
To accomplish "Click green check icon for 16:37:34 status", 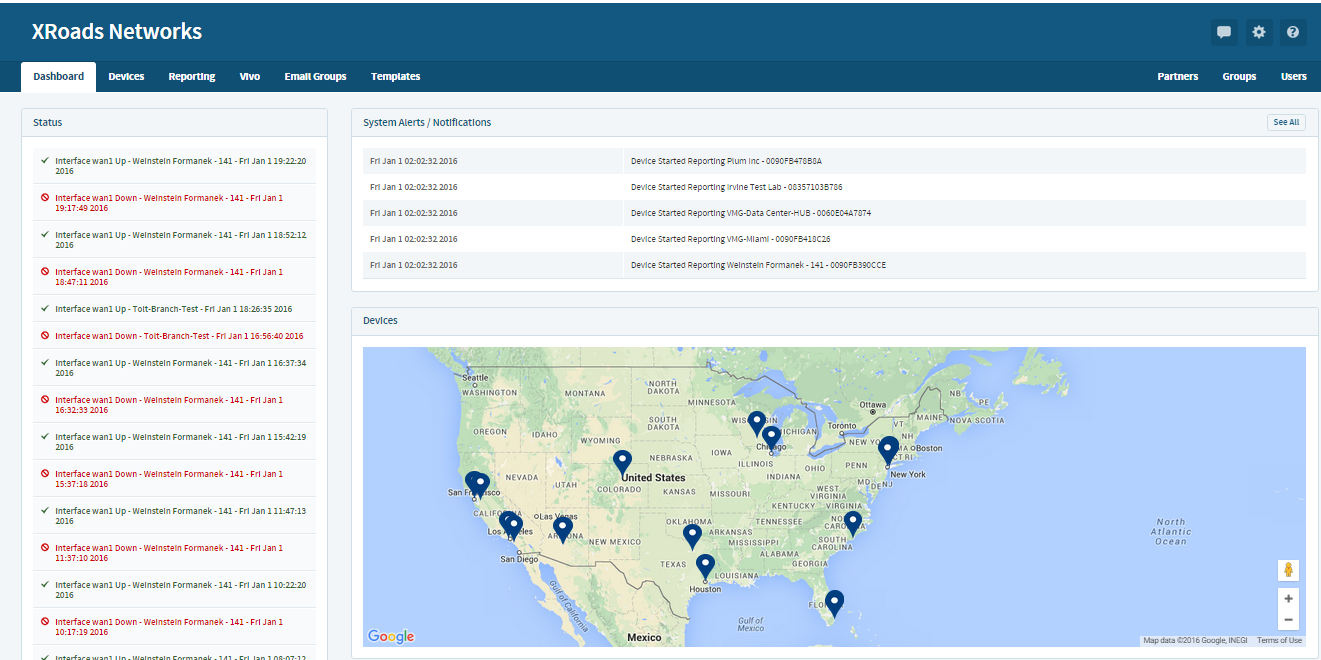I will coord(45,362).
